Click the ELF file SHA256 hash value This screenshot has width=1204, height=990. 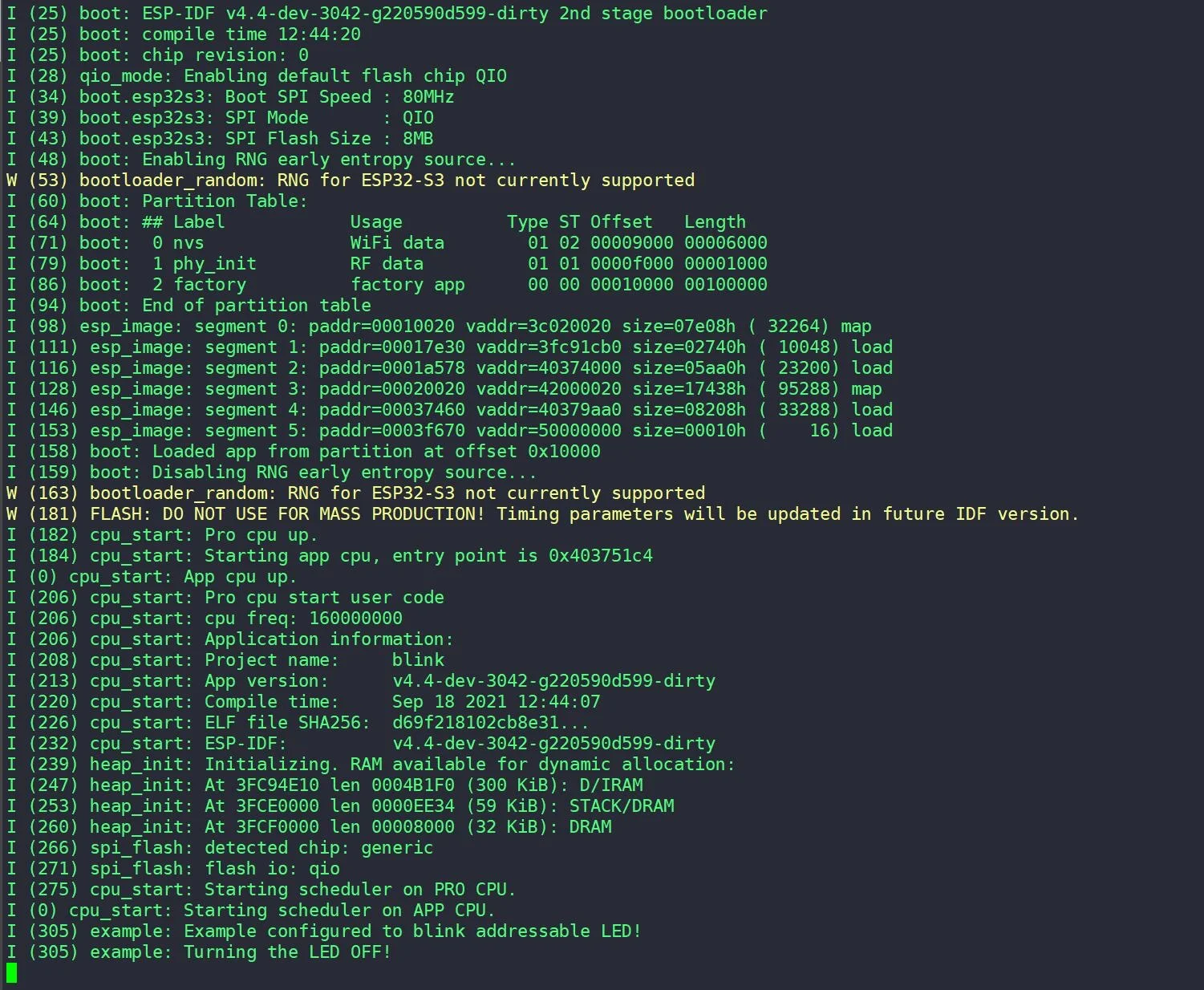(x=491, y=723)
